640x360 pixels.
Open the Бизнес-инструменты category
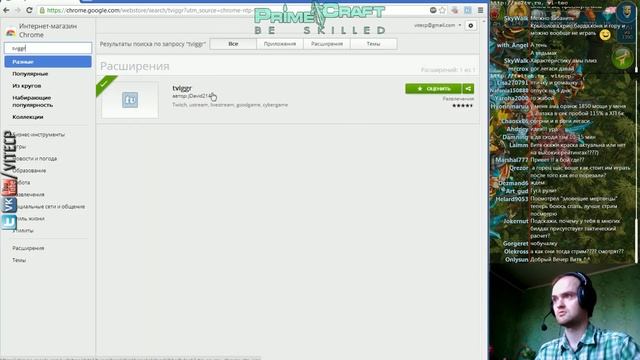point(38,134)
